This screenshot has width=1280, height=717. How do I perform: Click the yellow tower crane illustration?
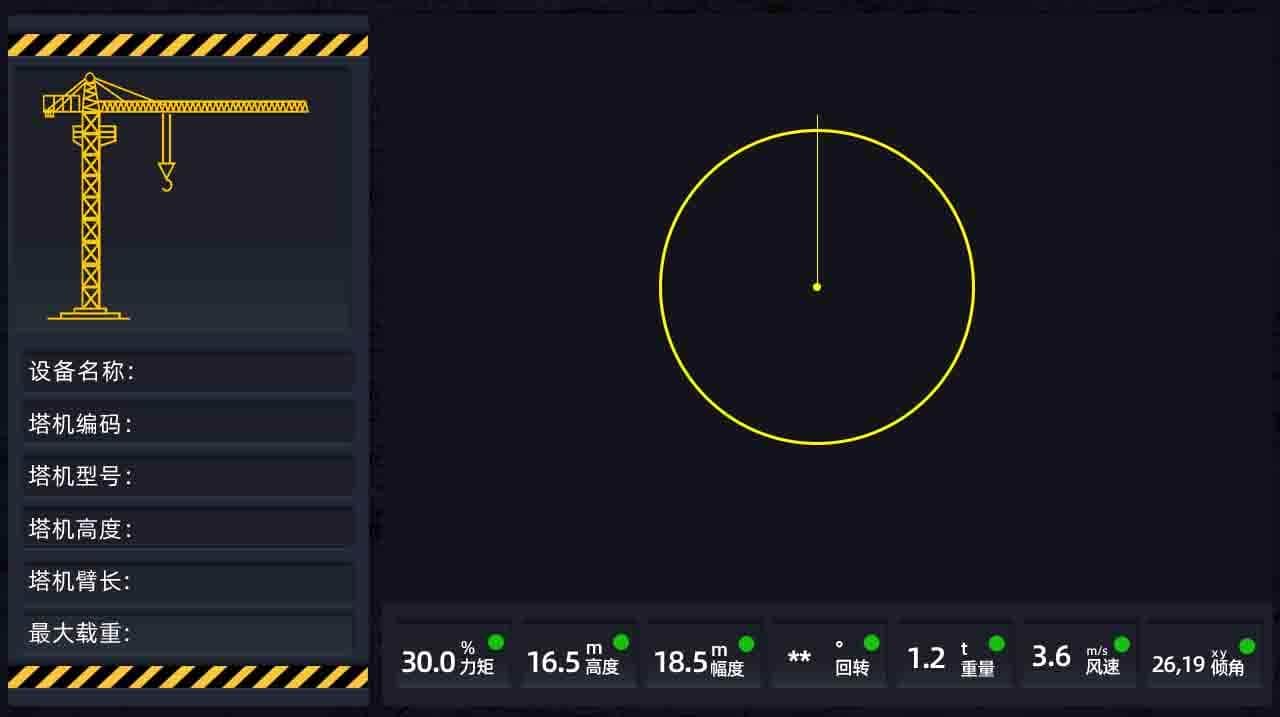pyautogui.click(x=176, y=196)
